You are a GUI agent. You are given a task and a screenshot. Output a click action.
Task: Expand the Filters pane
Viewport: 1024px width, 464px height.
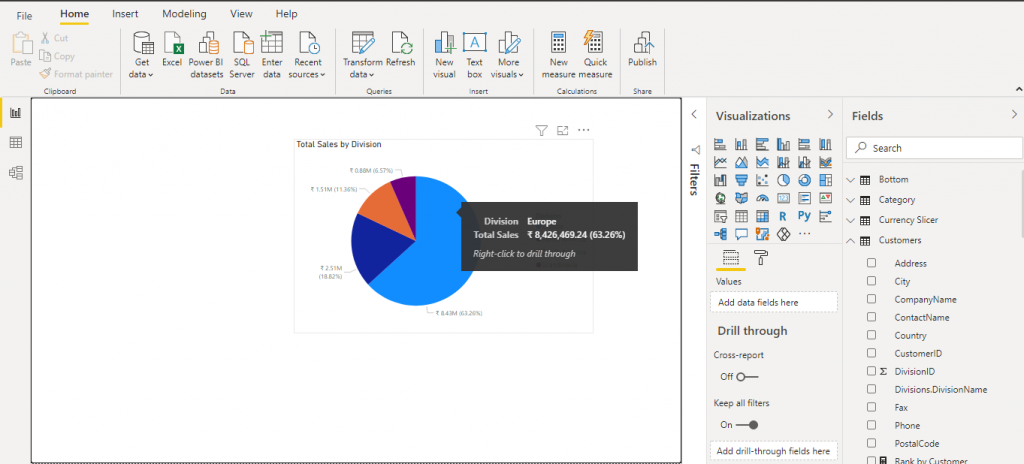click(x=694, y=114)
